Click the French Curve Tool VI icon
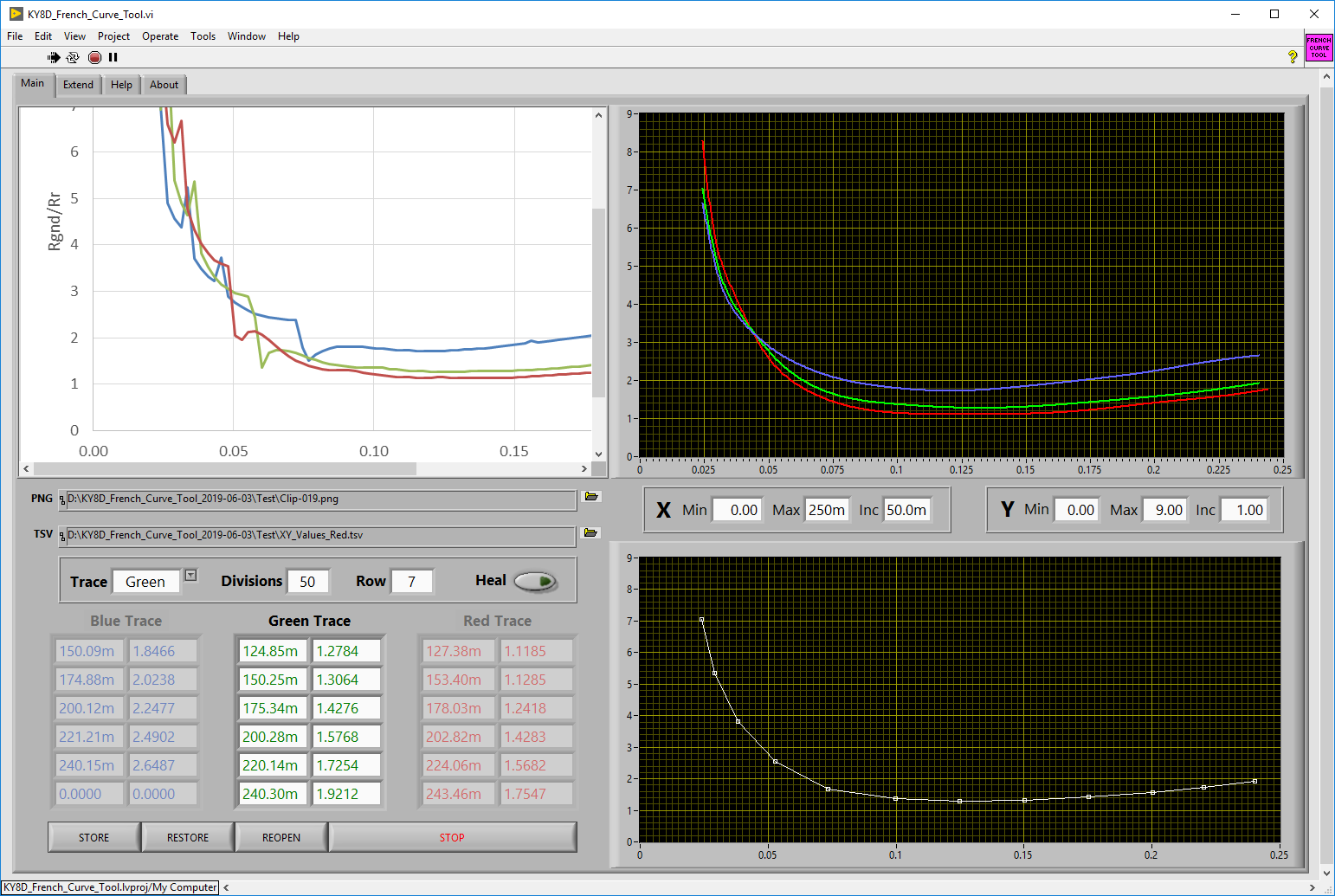The image size is (1335, 896). [1319, 48]
